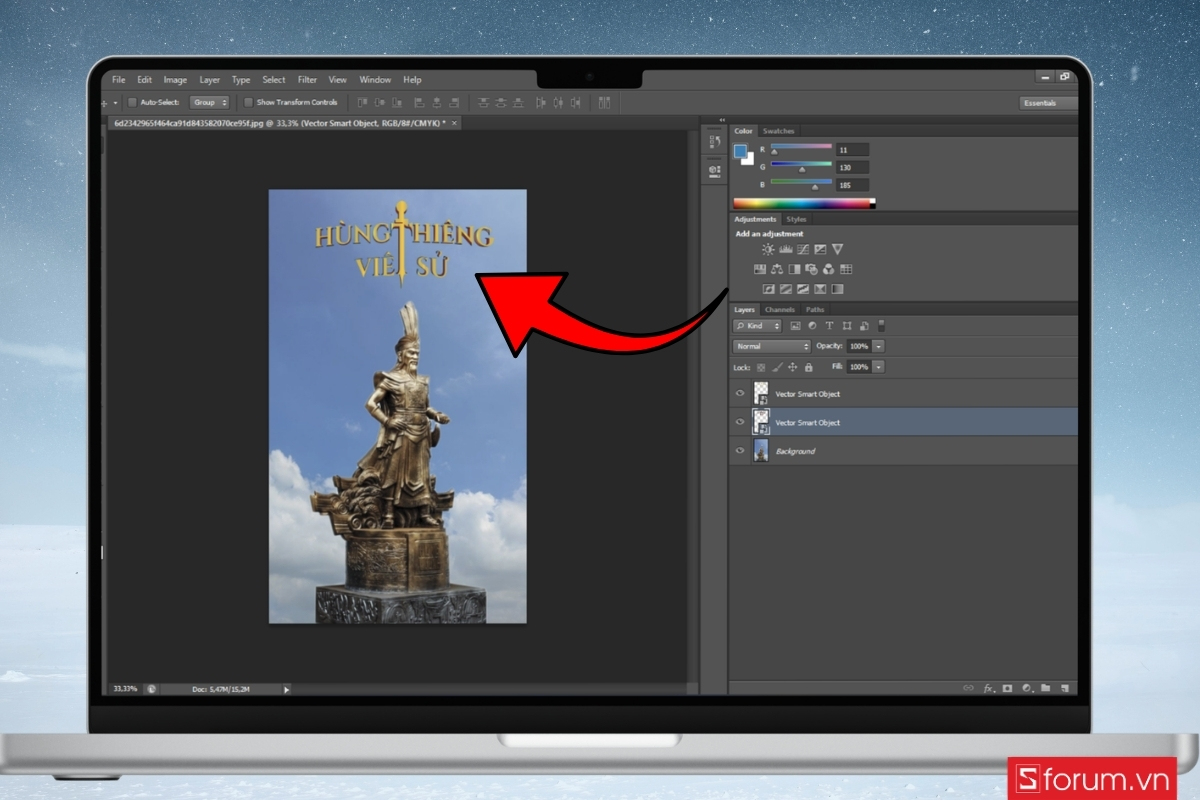Viewport: 1200px width, 800px height.
Task: Add a Photo Filter adjustment
Action: pyautogui.click(x=811, y=269)
